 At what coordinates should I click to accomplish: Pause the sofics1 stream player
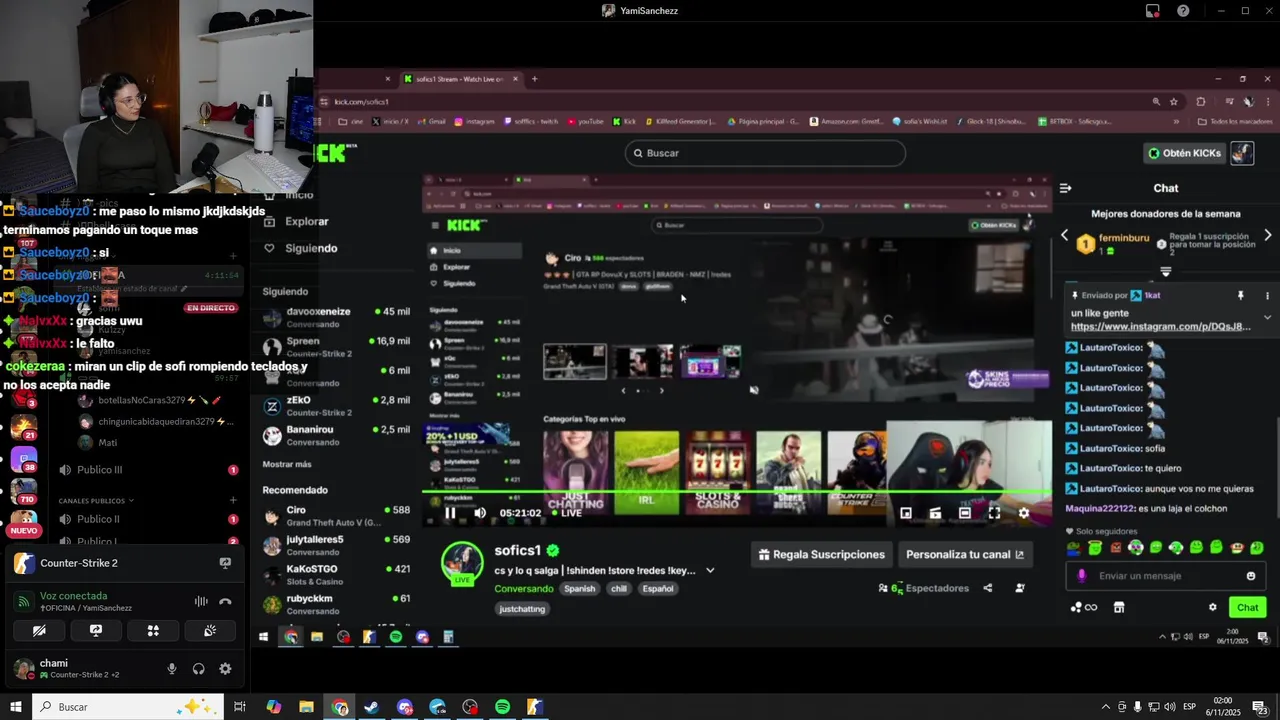(450, 513)
